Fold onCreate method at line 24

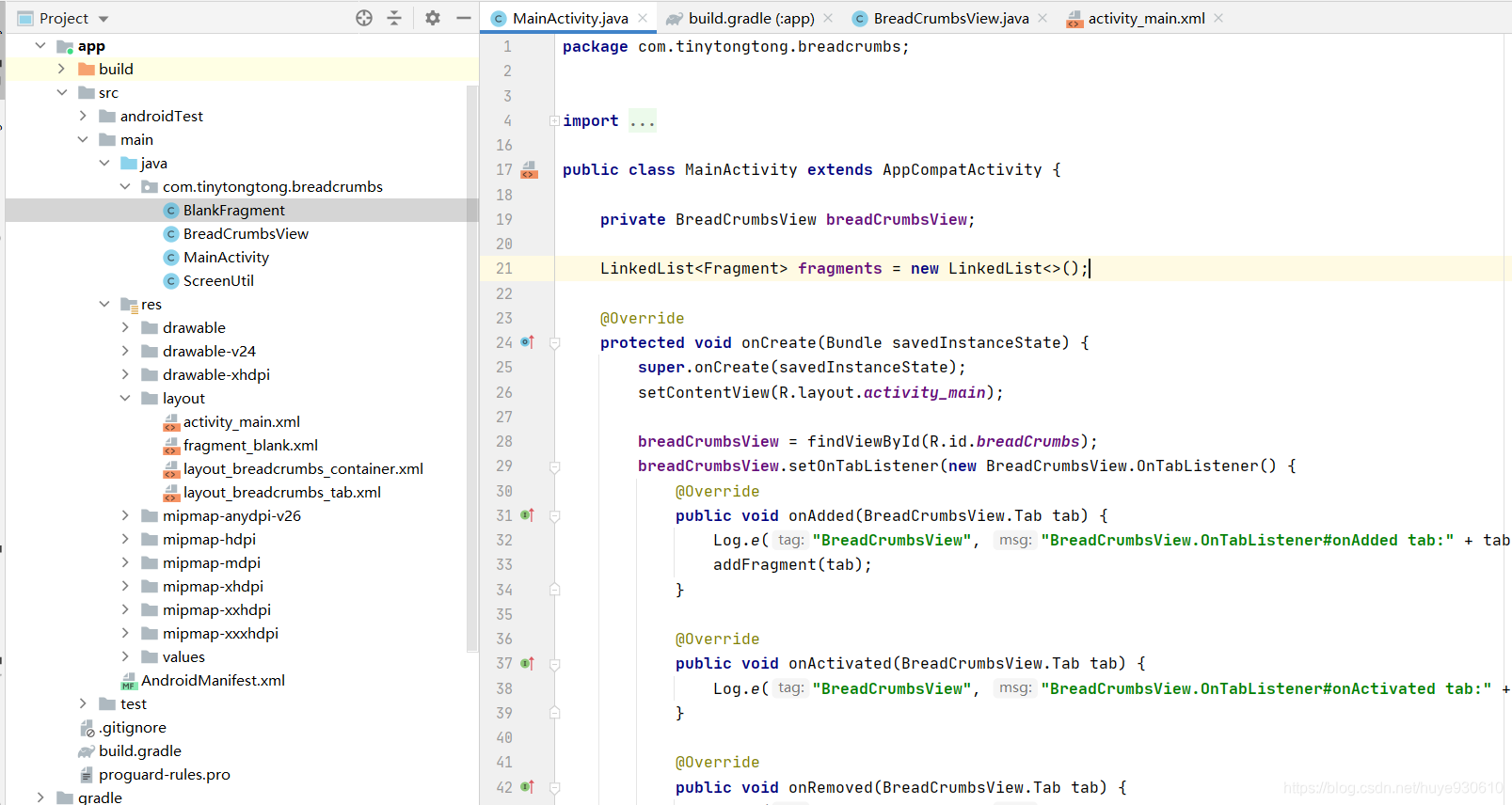pyautogui.click(x=555, y=343)
